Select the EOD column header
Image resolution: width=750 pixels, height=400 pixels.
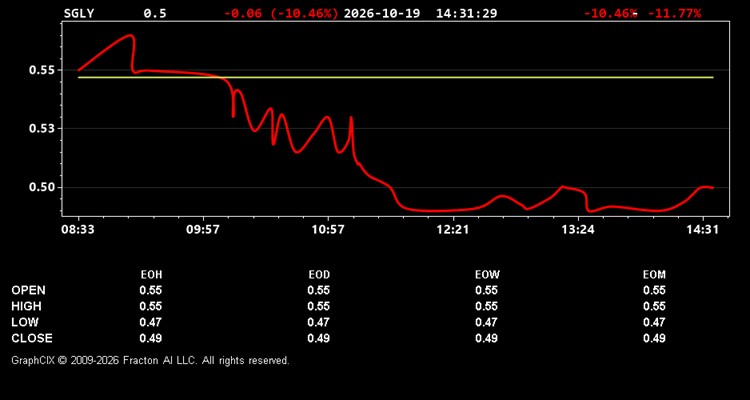tap(319, 275)
